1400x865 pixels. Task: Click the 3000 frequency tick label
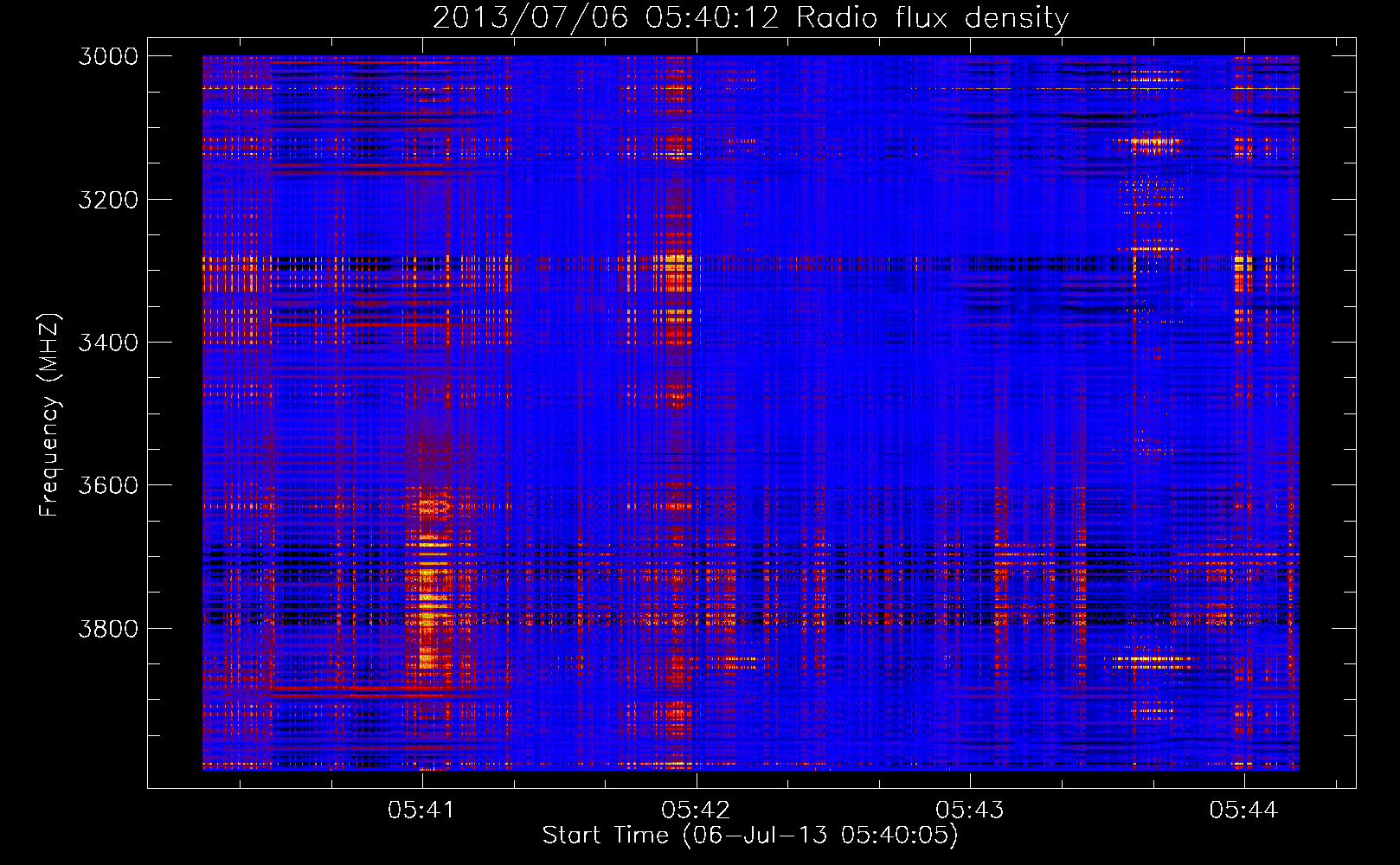point(108,56)
